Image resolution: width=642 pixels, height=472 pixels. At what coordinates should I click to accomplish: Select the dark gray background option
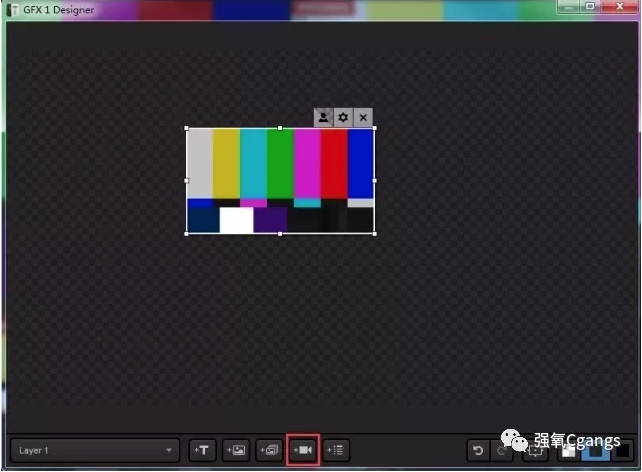coord(596,451)
